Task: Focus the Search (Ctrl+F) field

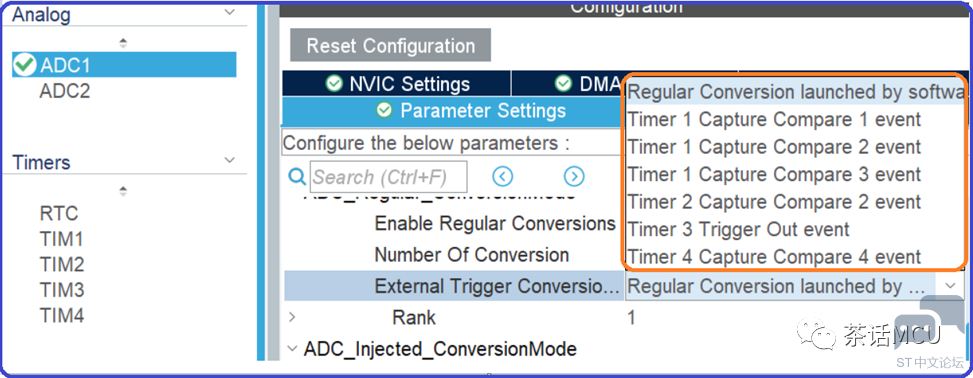Action: (388, 178)
